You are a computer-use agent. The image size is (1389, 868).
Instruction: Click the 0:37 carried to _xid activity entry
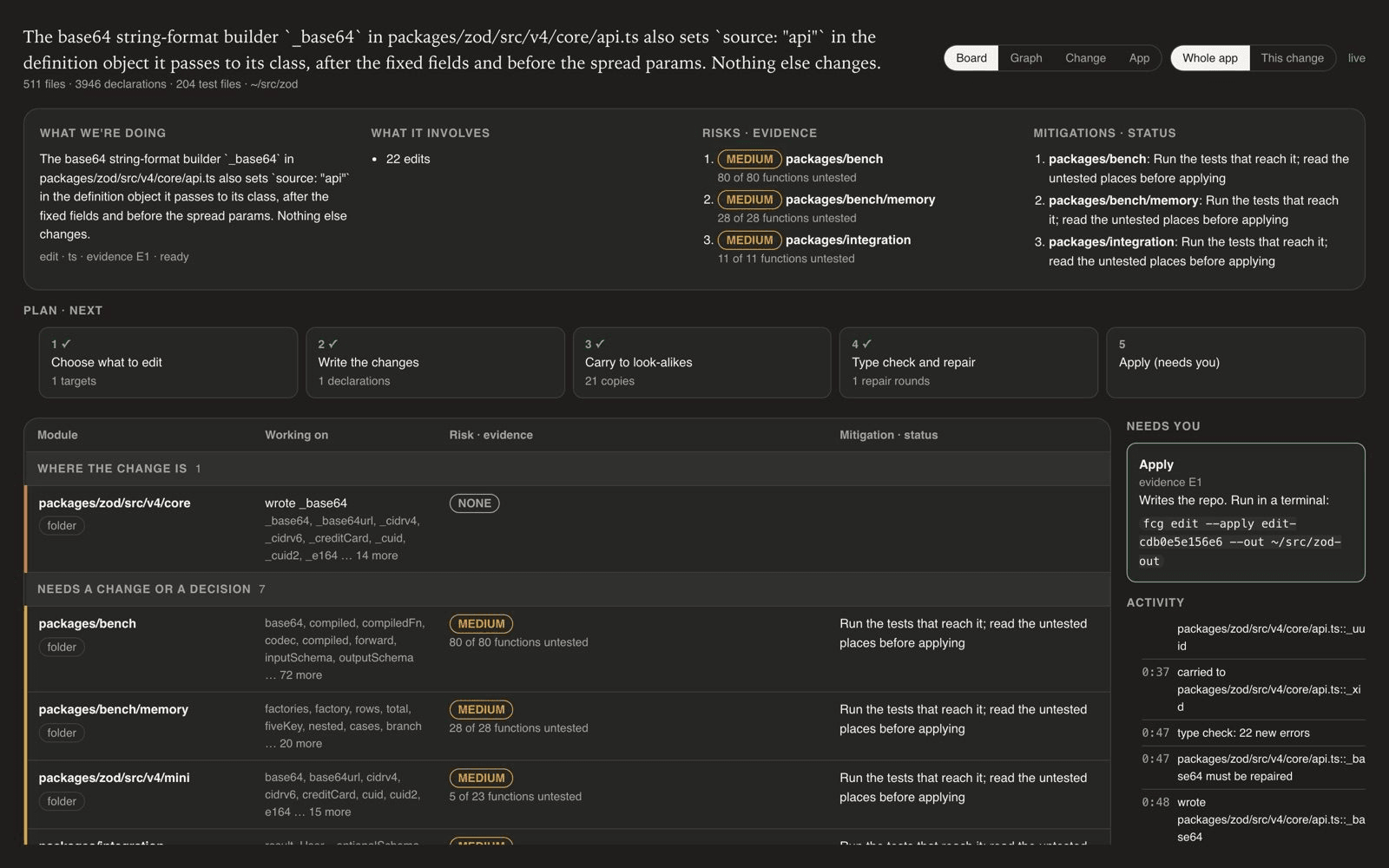[x=1253, y=690]
